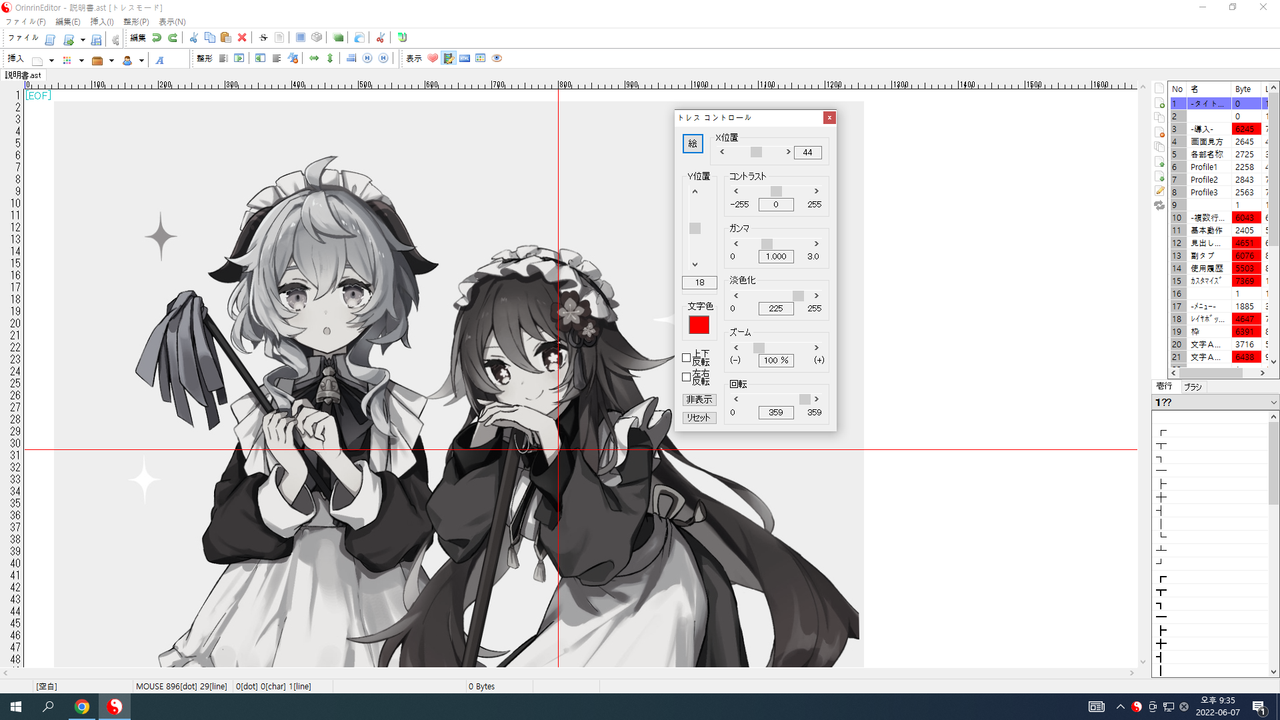
Task: Toggle the 絵 picture button in trace control
Action: 693,144
